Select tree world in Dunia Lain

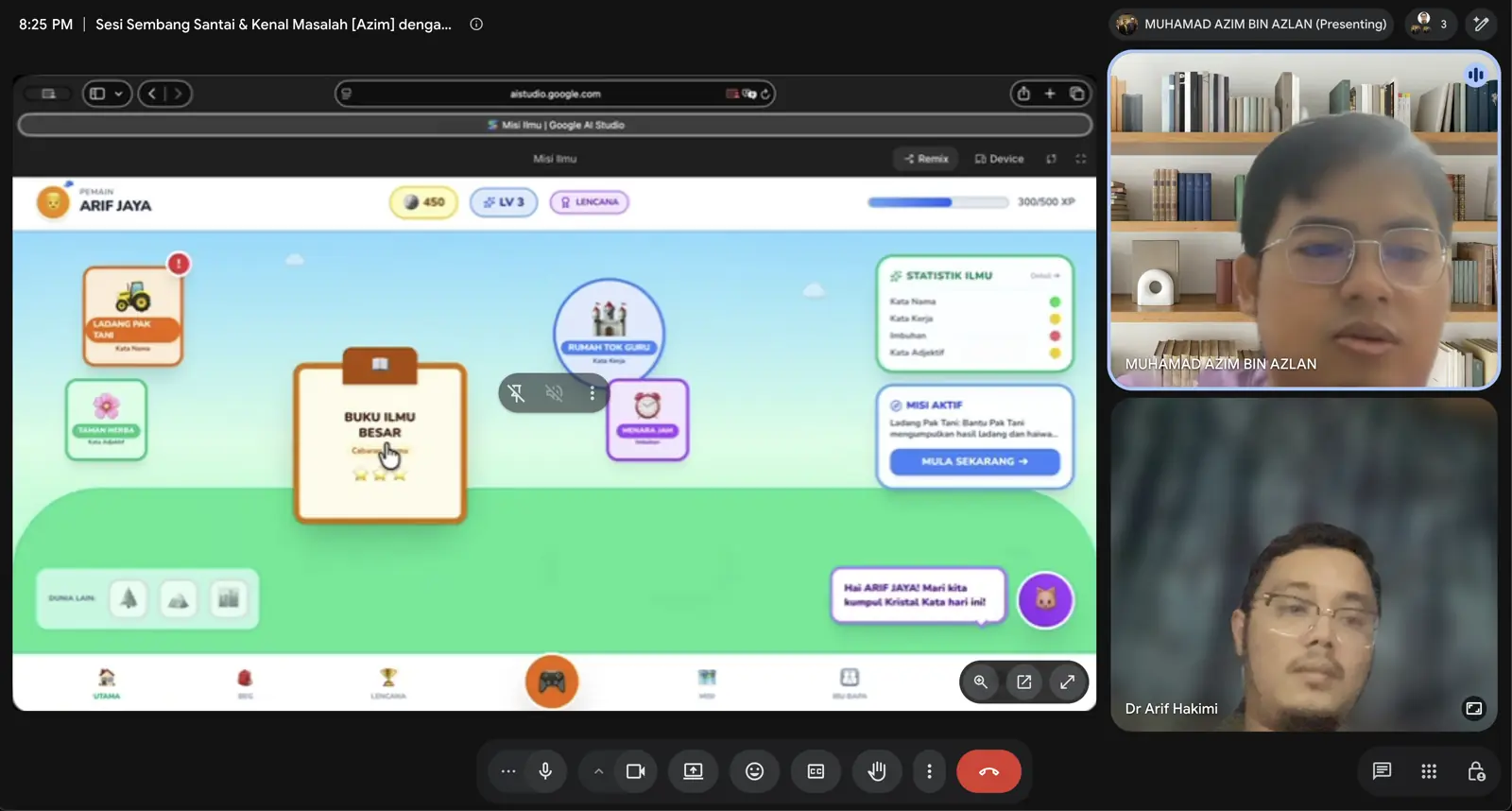click(129, 598)
